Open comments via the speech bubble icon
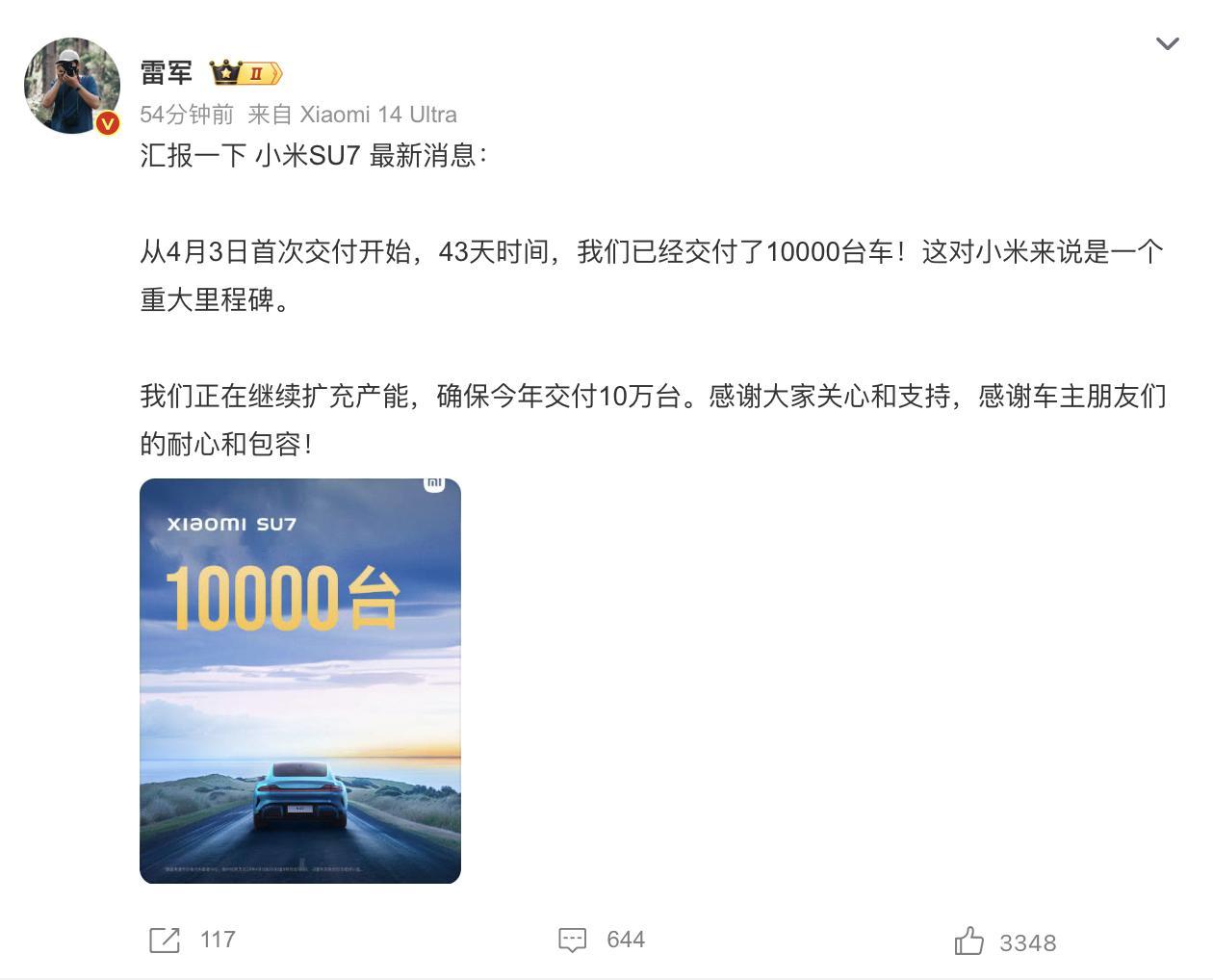This screenshot has height=980, width=1213. click(x=572, y=940)
